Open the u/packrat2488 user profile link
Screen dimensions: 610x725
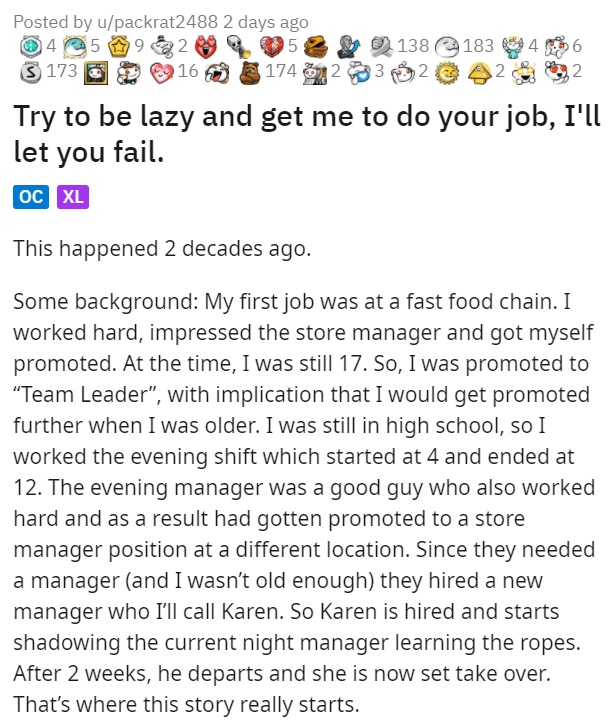(x=157, y=22)
